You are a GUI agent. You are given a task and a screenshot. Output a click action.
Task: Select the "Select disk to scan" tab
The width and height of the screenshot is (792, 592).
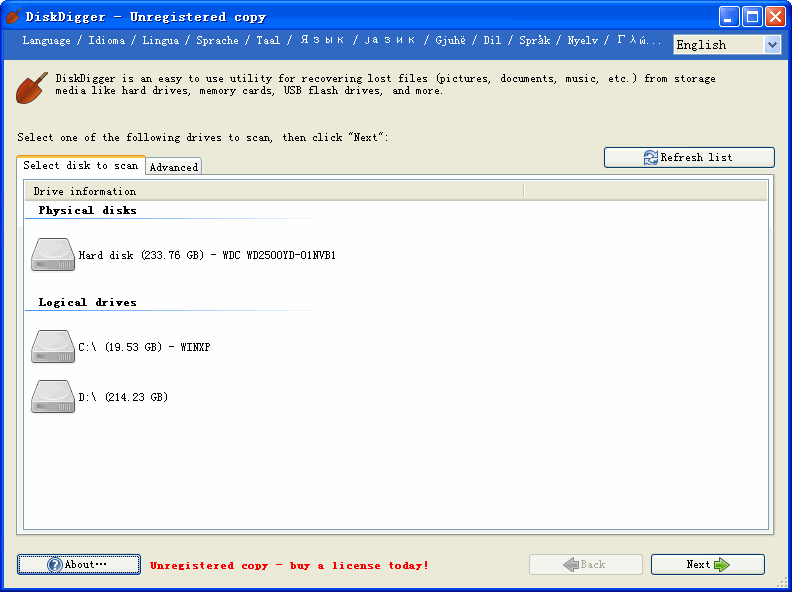click(x=81, y=166)
